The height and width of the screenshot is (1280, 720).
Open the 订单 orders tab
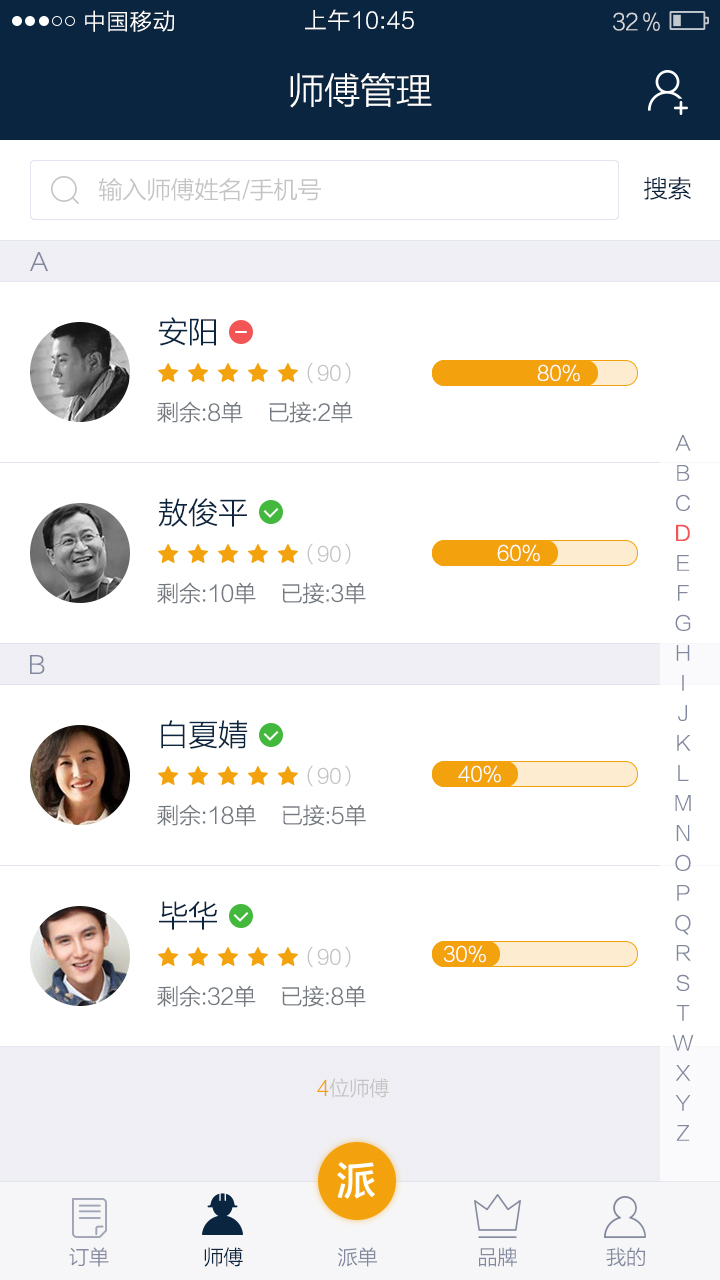coord(89,1231)
